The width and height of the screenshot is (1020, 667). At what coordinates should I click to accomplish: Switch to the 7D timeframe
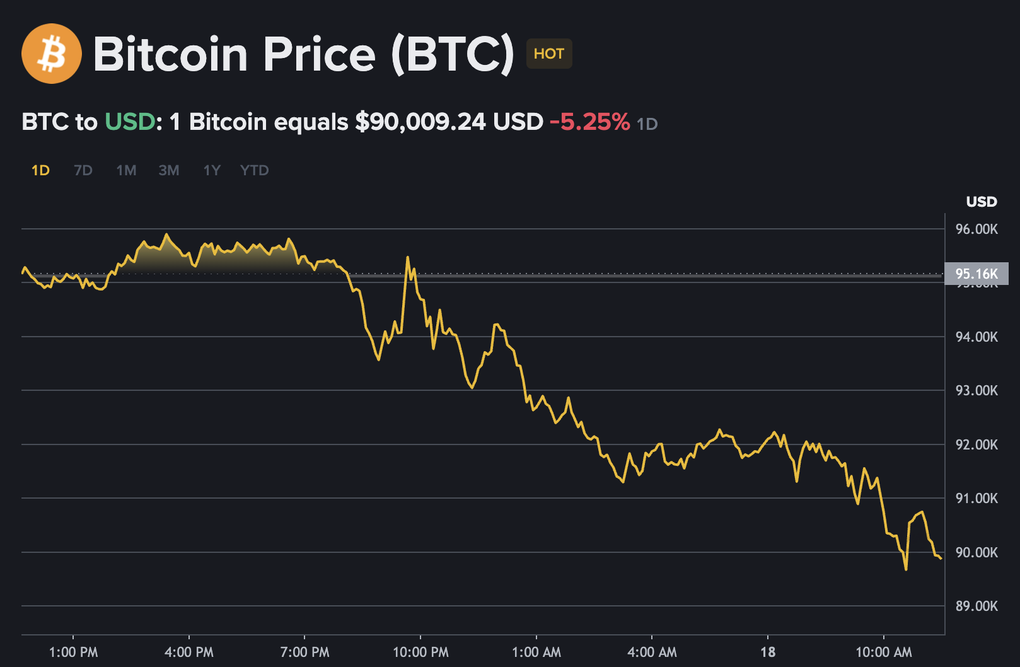83,170
